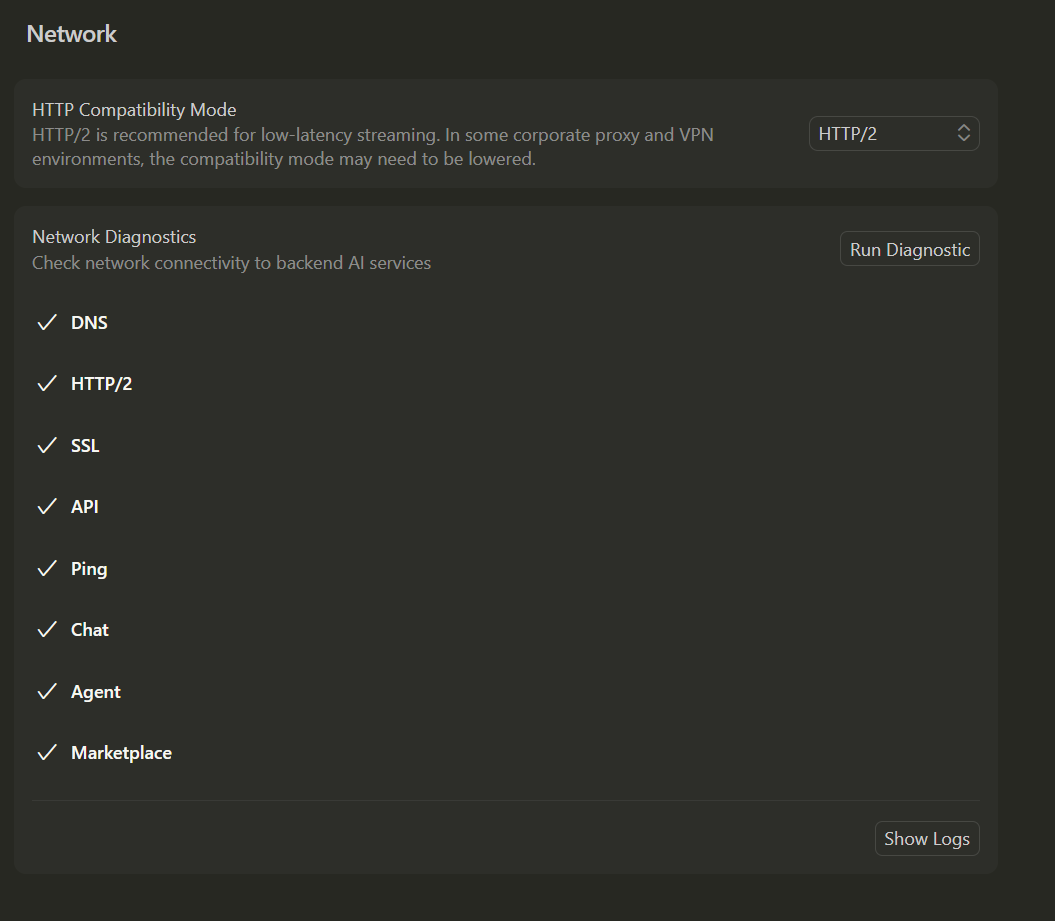Select the Agent diagnostic result label
1055x921 pixels.
pos(96,692)
